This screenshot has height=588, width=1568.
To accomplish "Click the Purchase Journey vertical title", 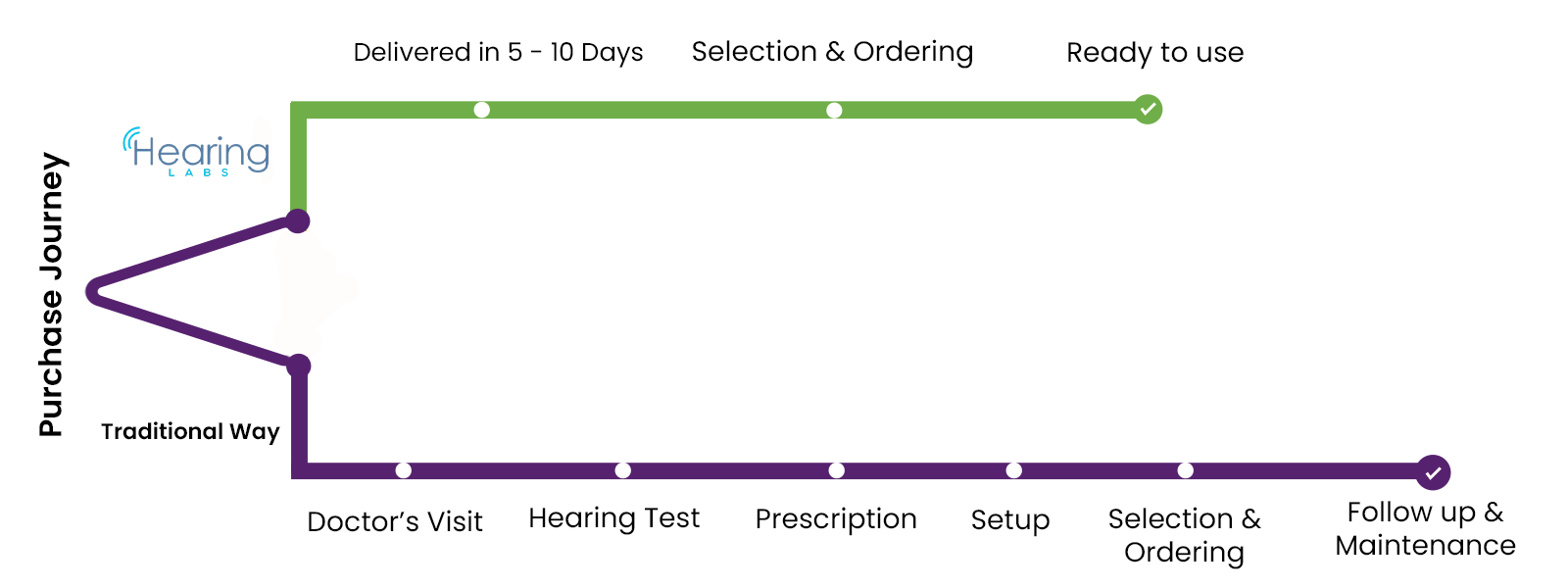I will pyautogui.click(x=51, y=294).
